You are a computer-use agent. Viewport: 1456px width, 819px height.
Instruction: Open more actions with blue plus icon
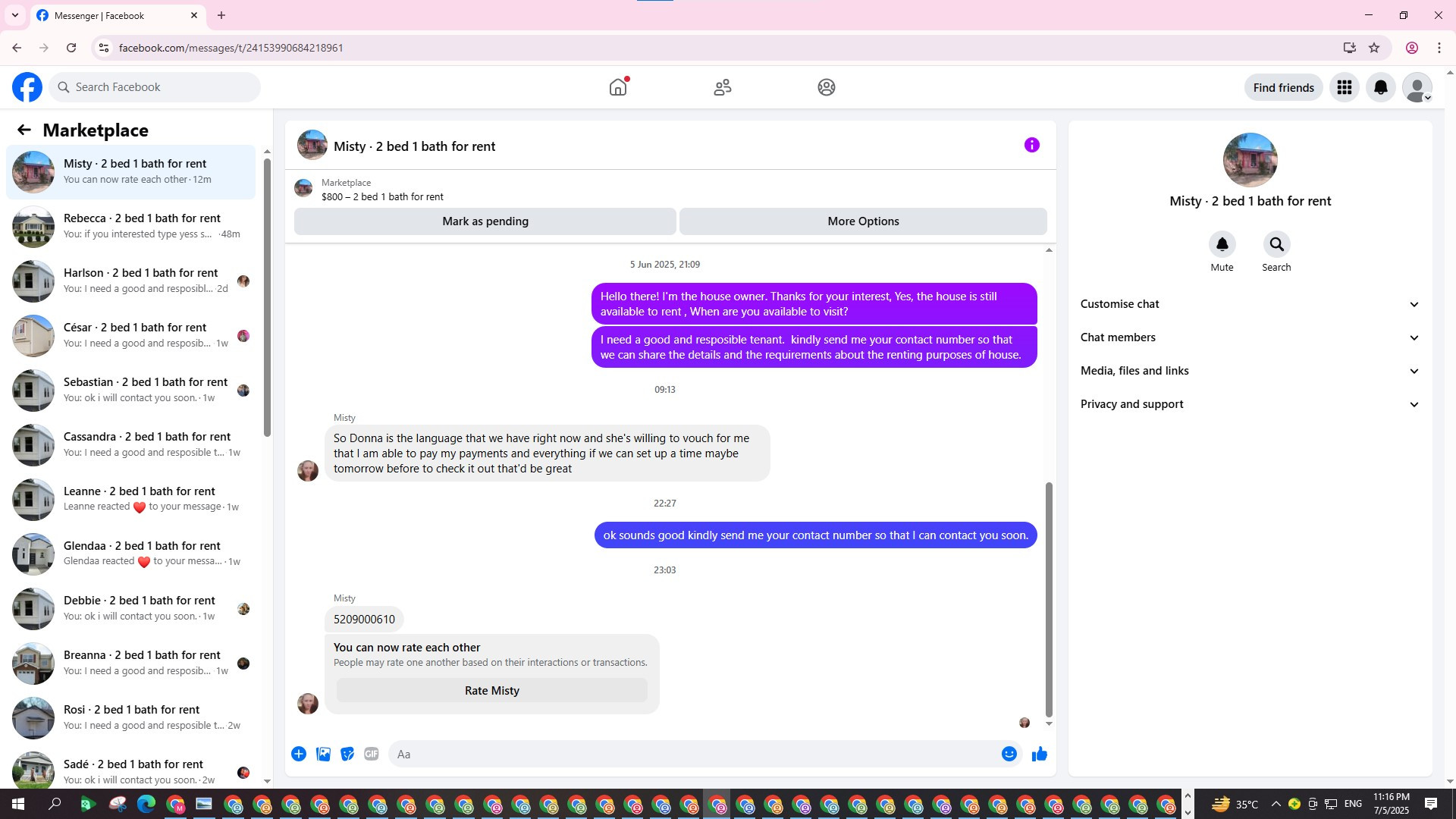[299, 754]
